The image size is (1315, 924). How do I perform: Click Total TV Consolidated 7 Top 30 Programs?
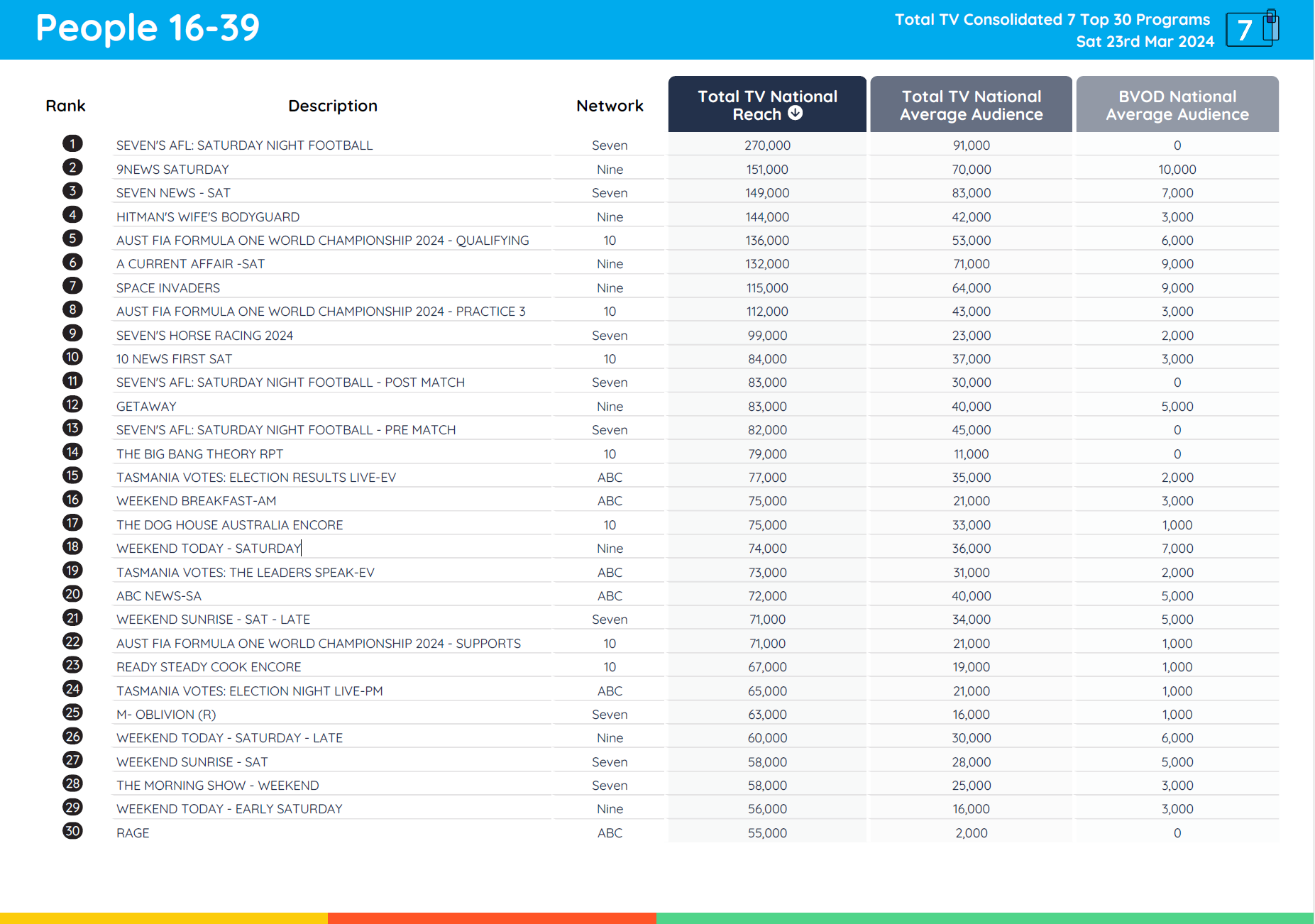coord(1052,19)
